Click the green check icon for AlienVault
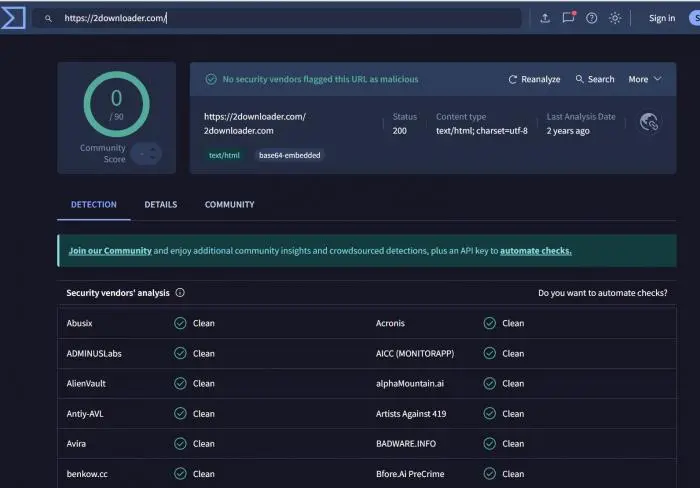Viewport: 700px width, 488px height. 180,383
